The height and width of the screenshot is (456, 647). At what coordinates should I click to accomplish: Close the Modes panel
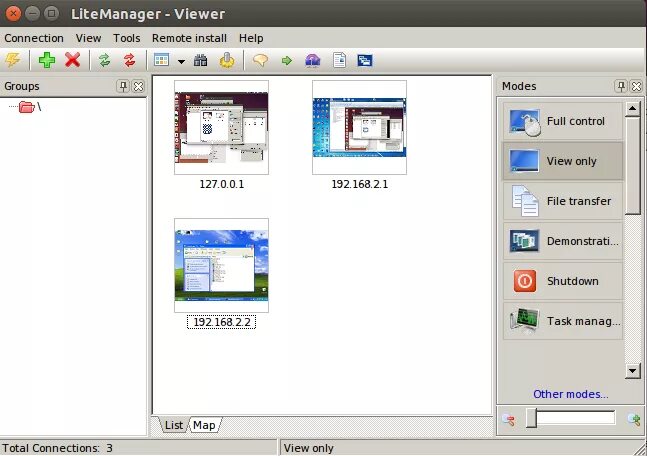tap(637, 86)
